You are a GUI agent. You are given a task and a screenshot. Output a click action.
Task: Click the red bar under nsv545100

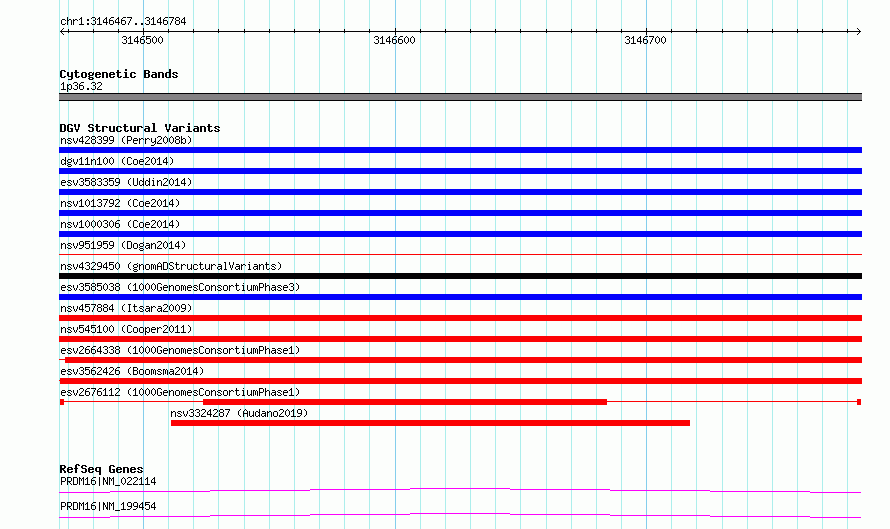coord(460,339)
